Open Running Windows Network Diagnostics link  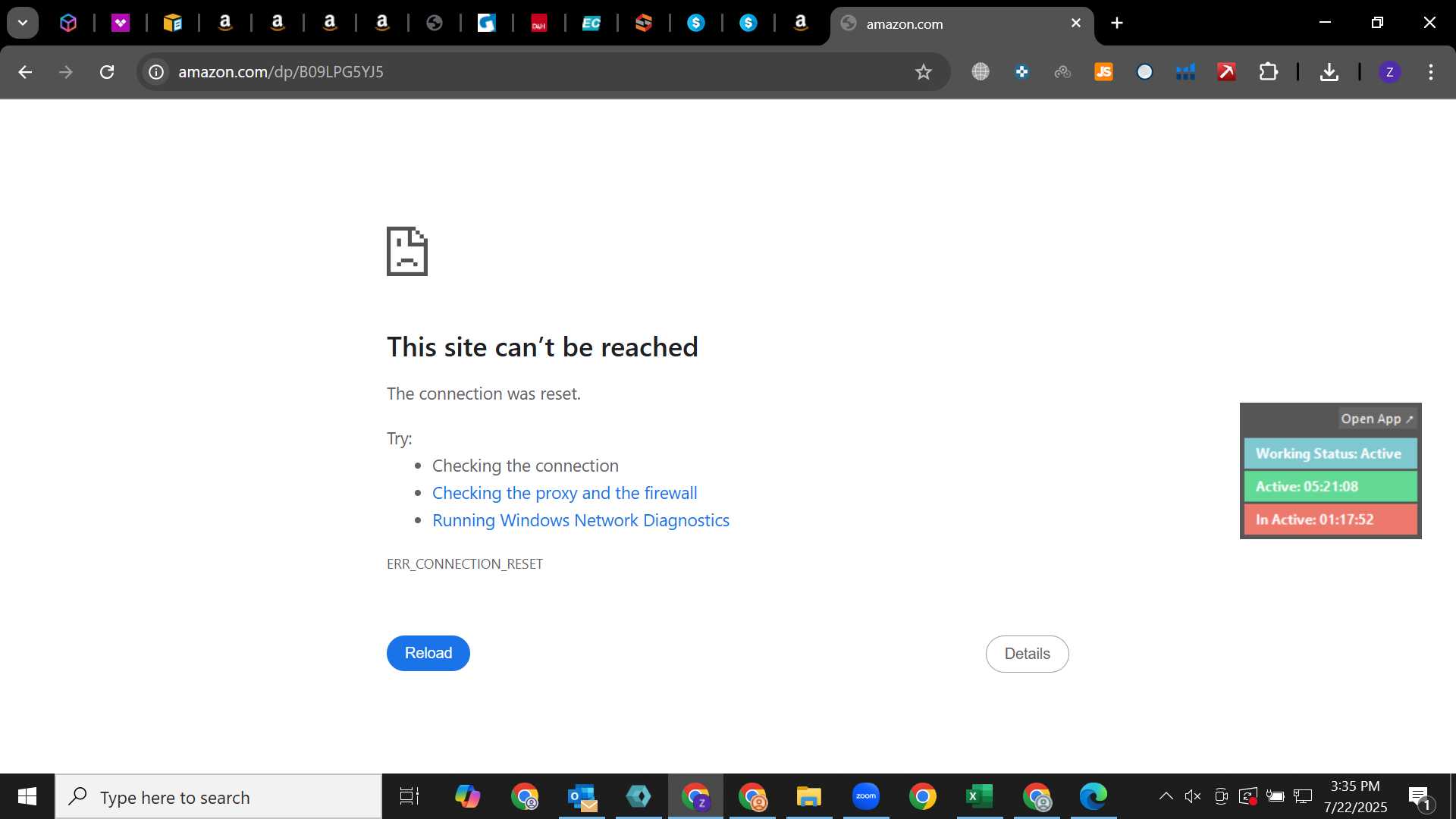581,520
